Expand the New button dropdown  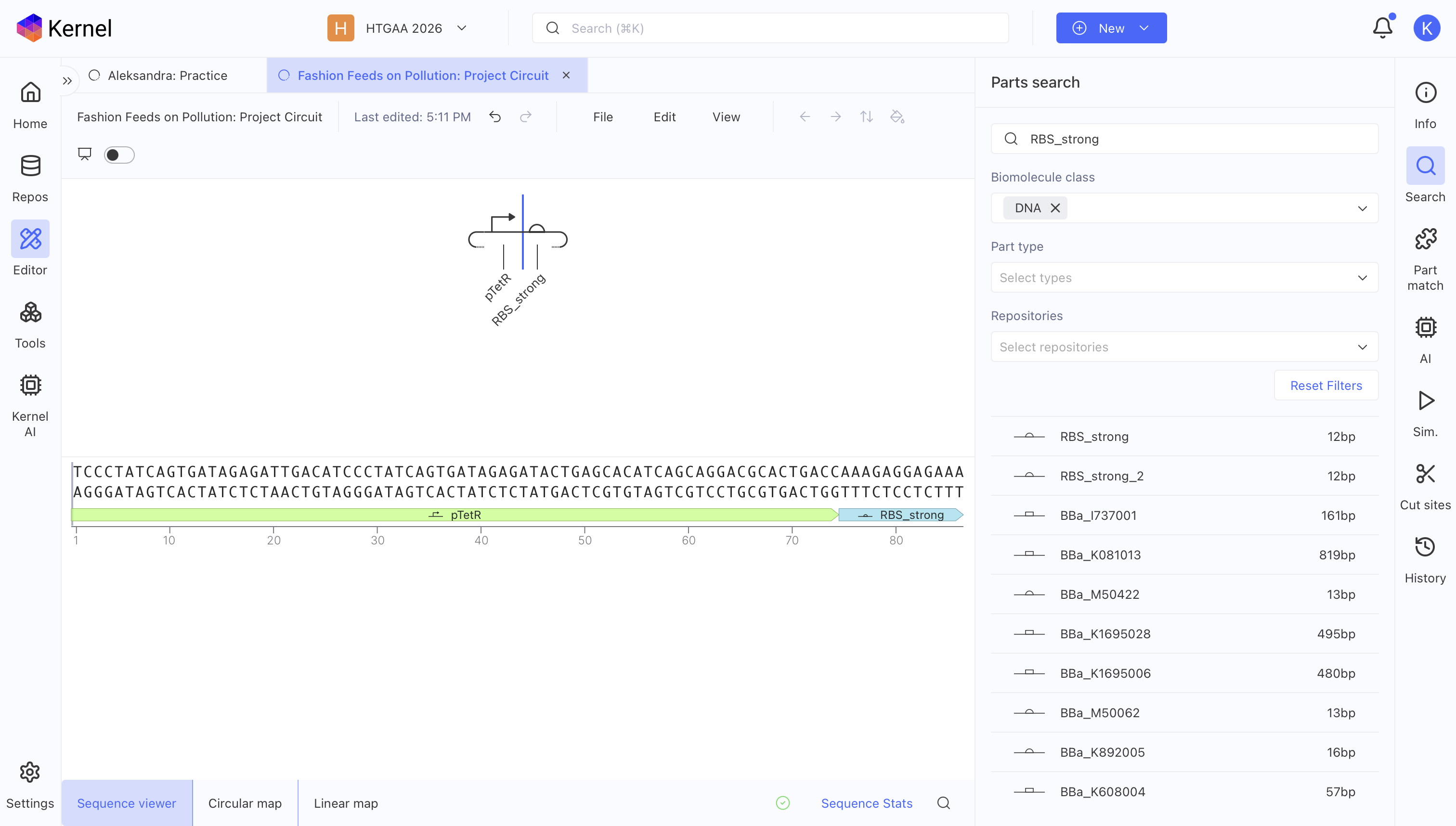click(x=1144, y=28)
